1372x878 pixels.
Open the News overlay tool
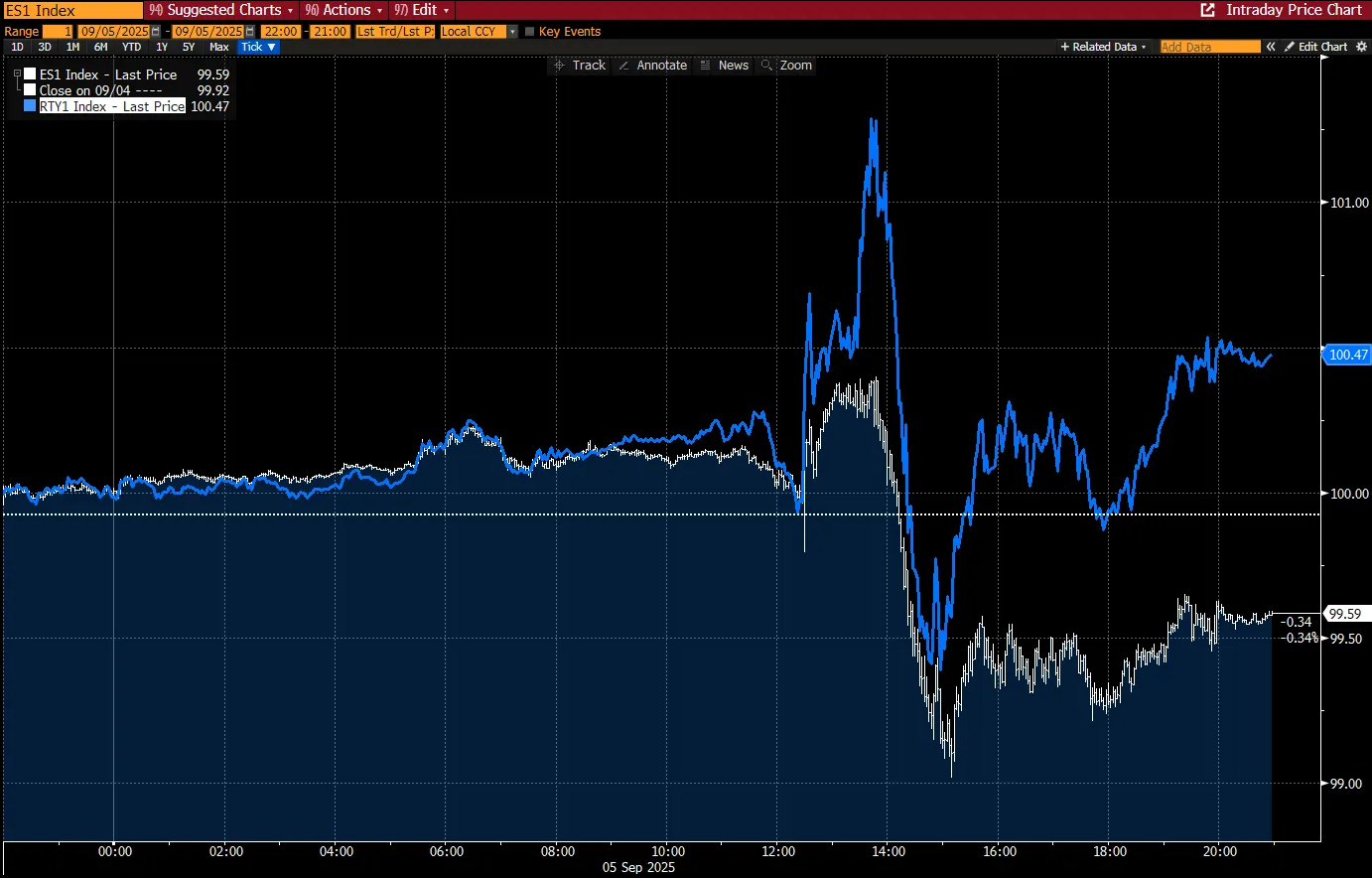(724, 66)
